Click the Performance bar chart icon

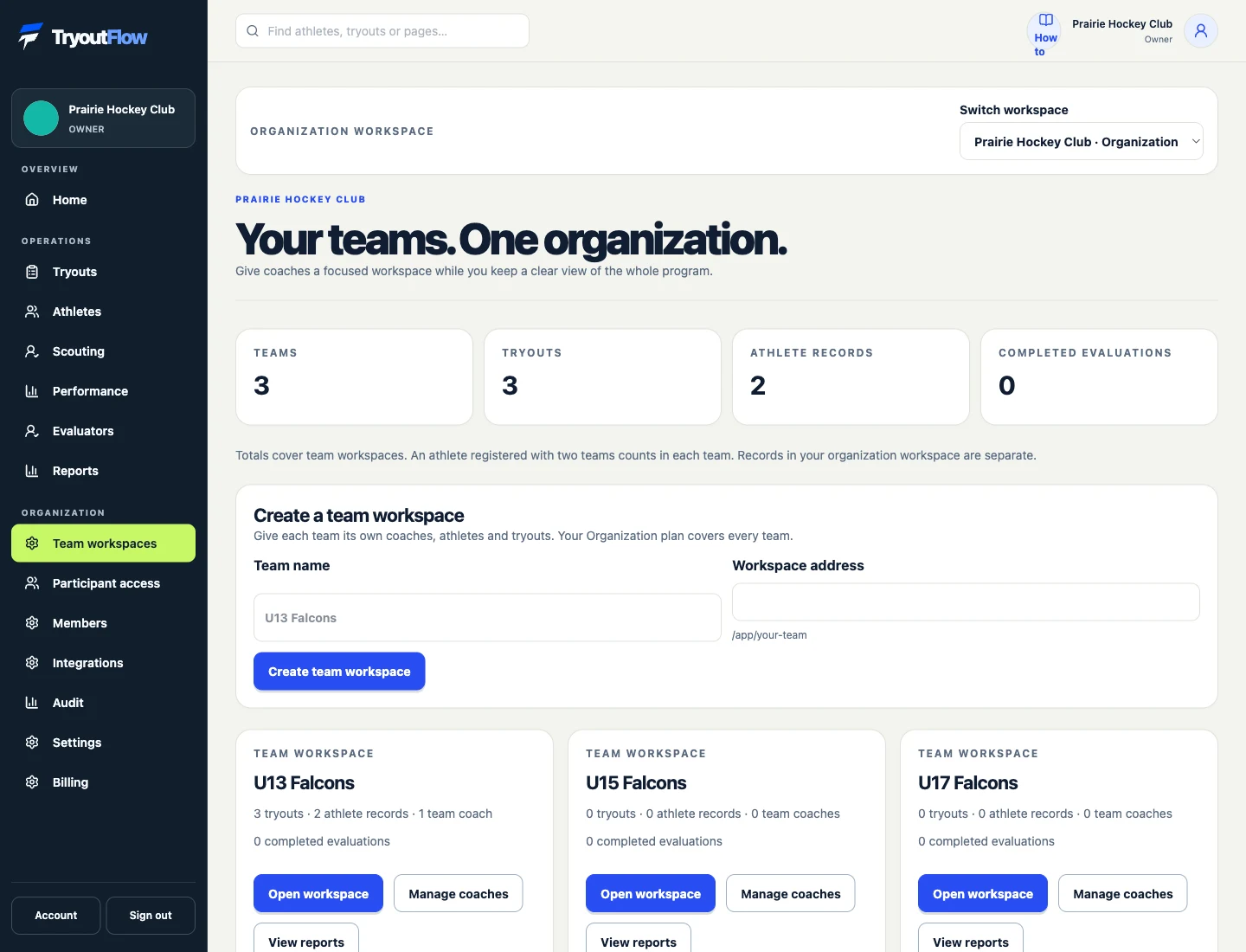[x=32, y=391]
